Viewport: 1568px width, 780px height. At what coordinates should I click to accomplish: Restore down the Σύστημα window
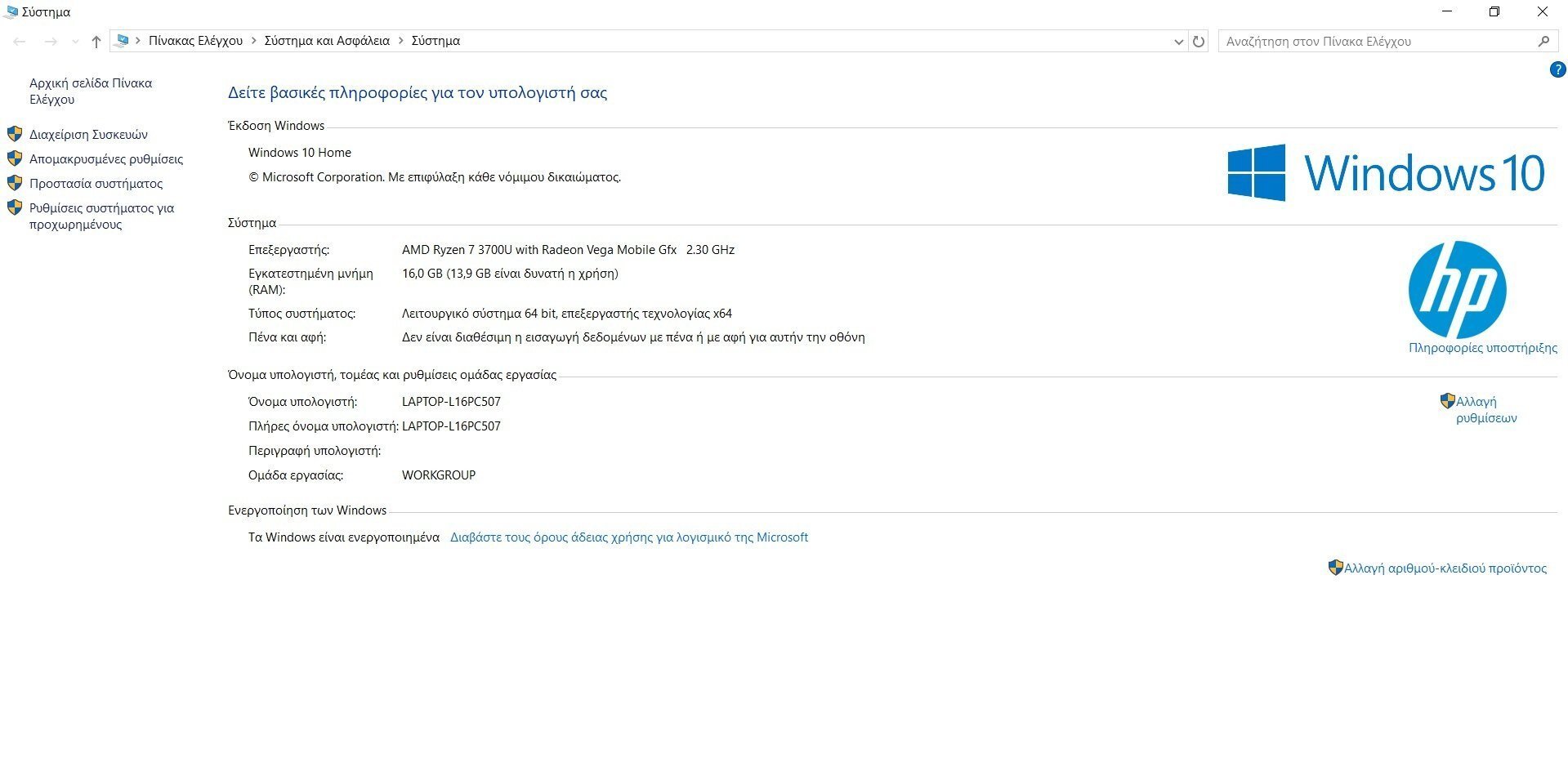(x=1494, y=11)
